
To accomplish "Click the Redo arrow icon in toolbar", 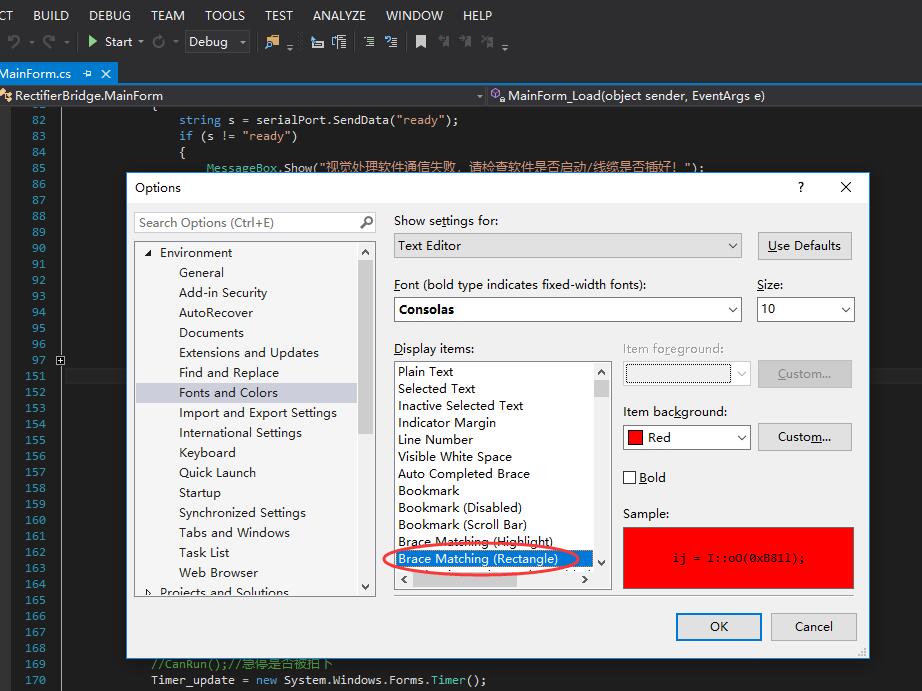I will (x=49, y=42).
